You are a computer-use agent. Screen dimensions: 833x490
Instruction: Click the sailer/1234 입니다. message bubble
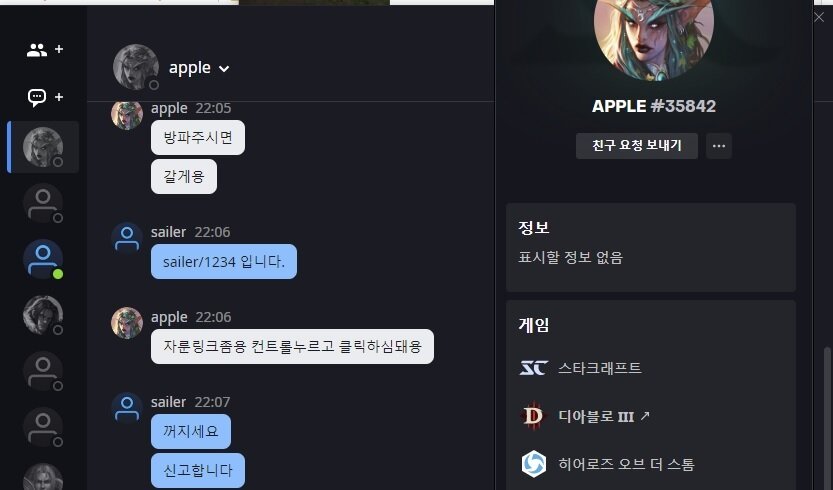[224, 261]
